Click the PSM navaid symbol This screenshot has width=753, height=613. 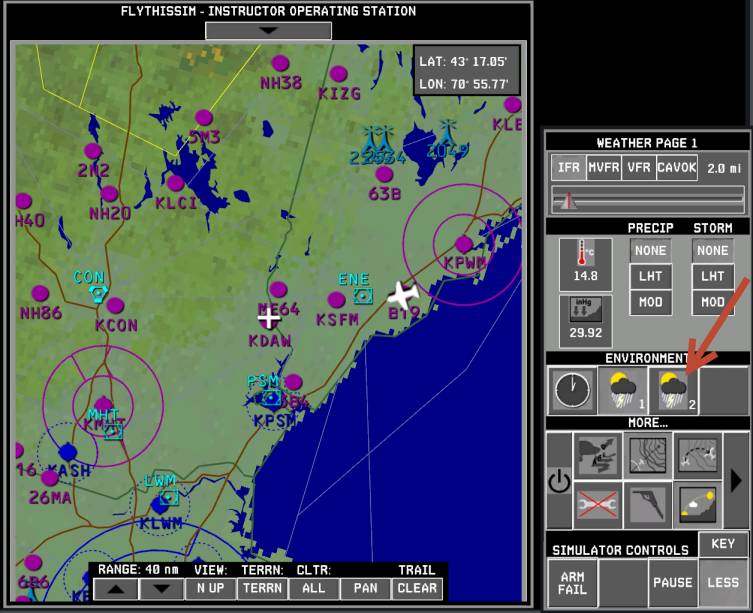271,398
